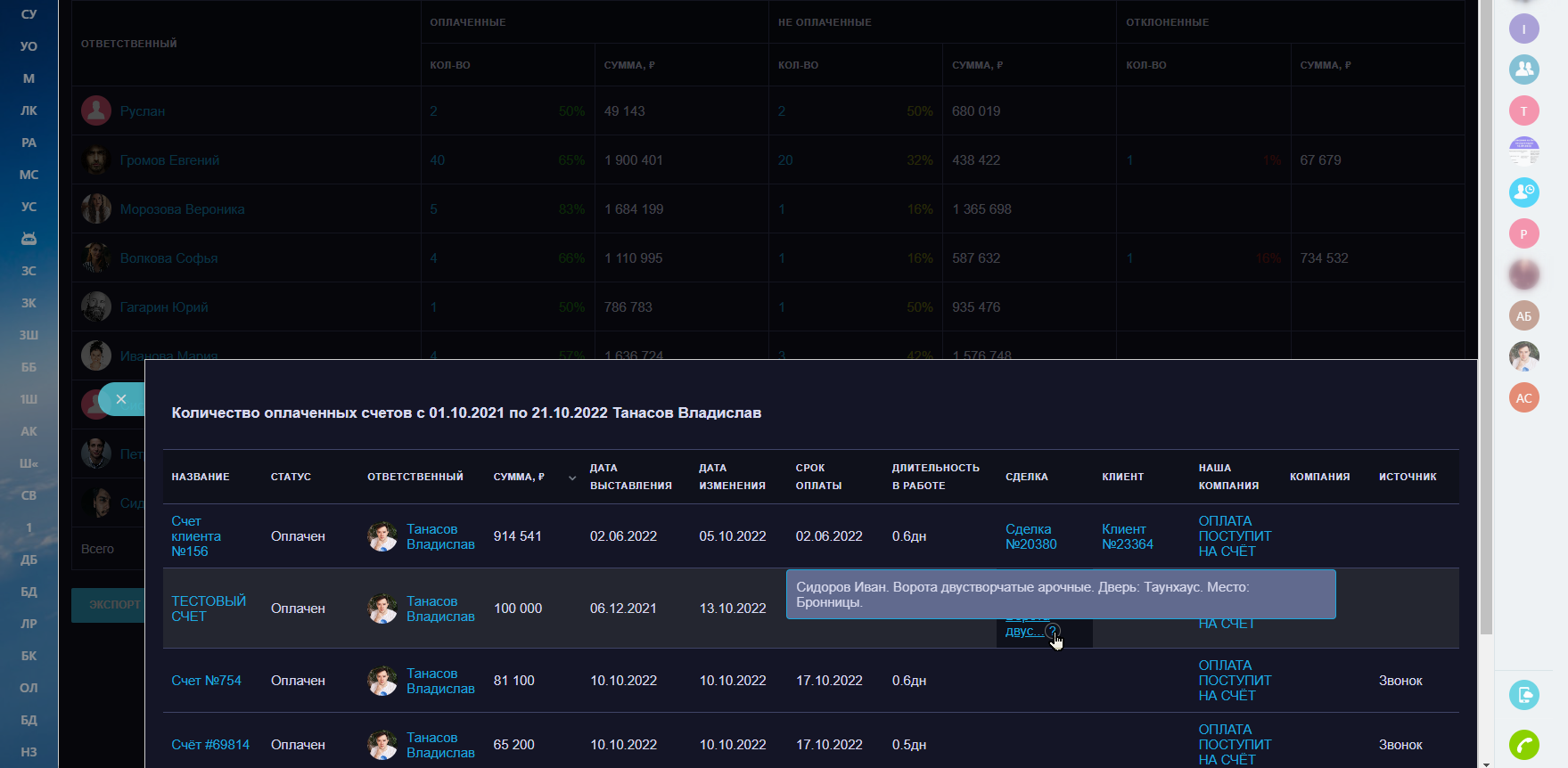The image size is (1568, 768).
Task: Close the invoice details slider panel
Action: point(121,399)
